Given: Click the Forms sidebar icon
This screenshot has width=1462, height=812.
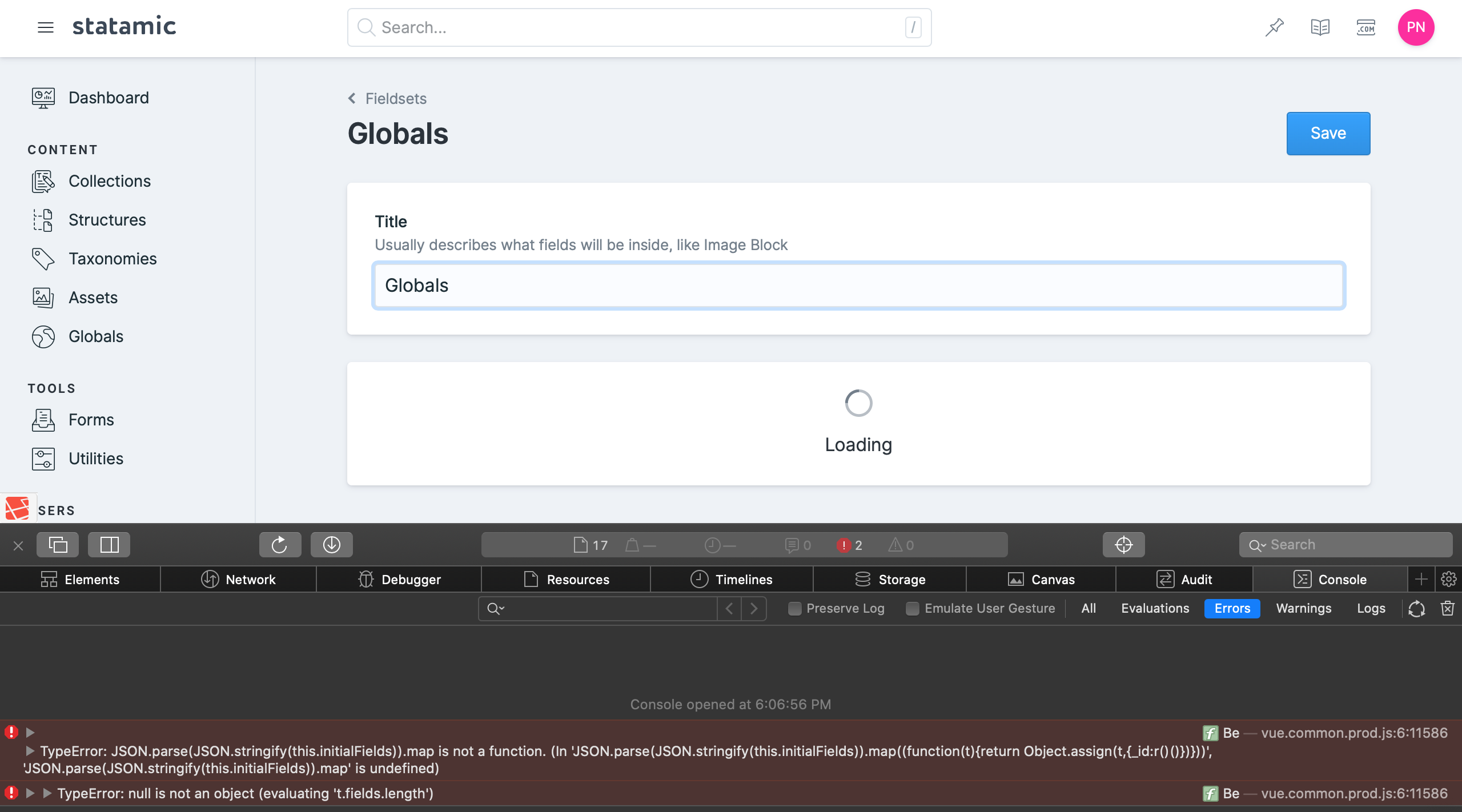Looking at the screenshot, I should point(43,420).
